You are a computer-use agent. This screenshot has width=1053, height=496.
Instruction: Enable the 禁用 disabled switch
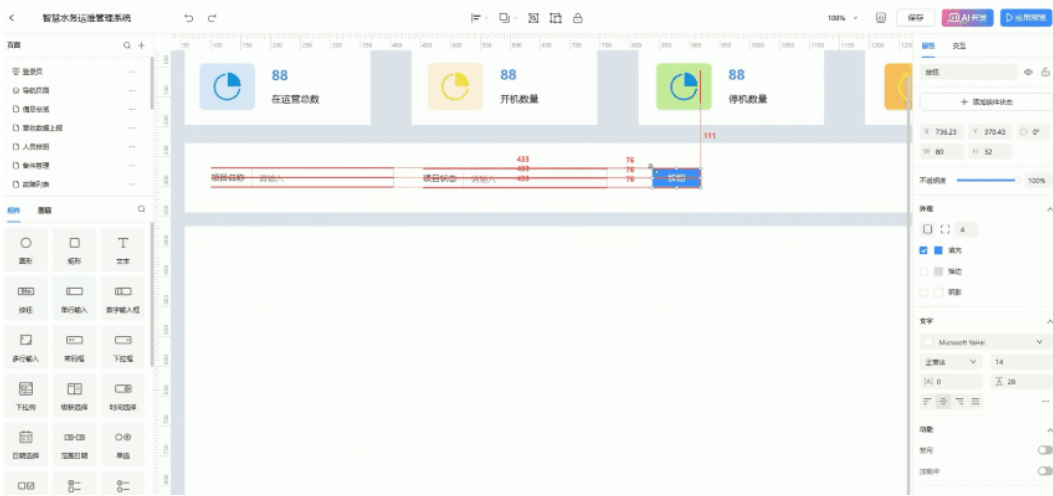coord(1045,450)
